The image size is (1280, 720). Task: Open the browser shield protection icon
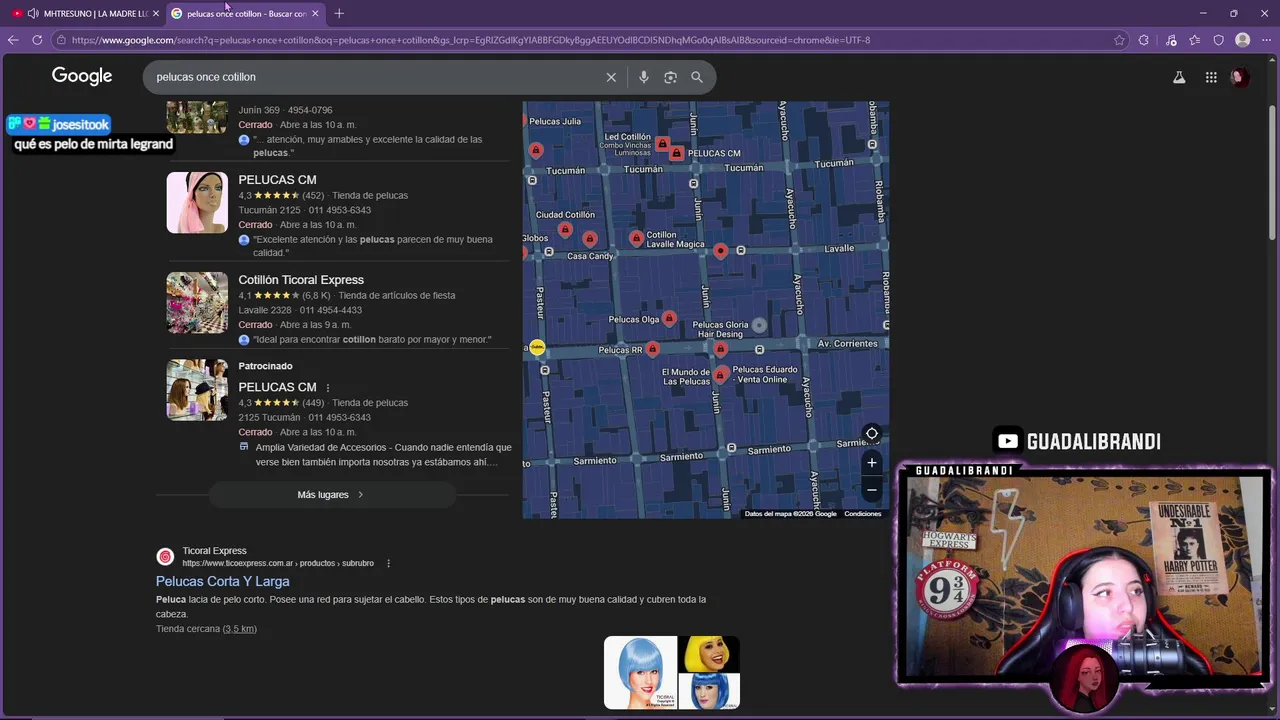(x=1218, y=40)
